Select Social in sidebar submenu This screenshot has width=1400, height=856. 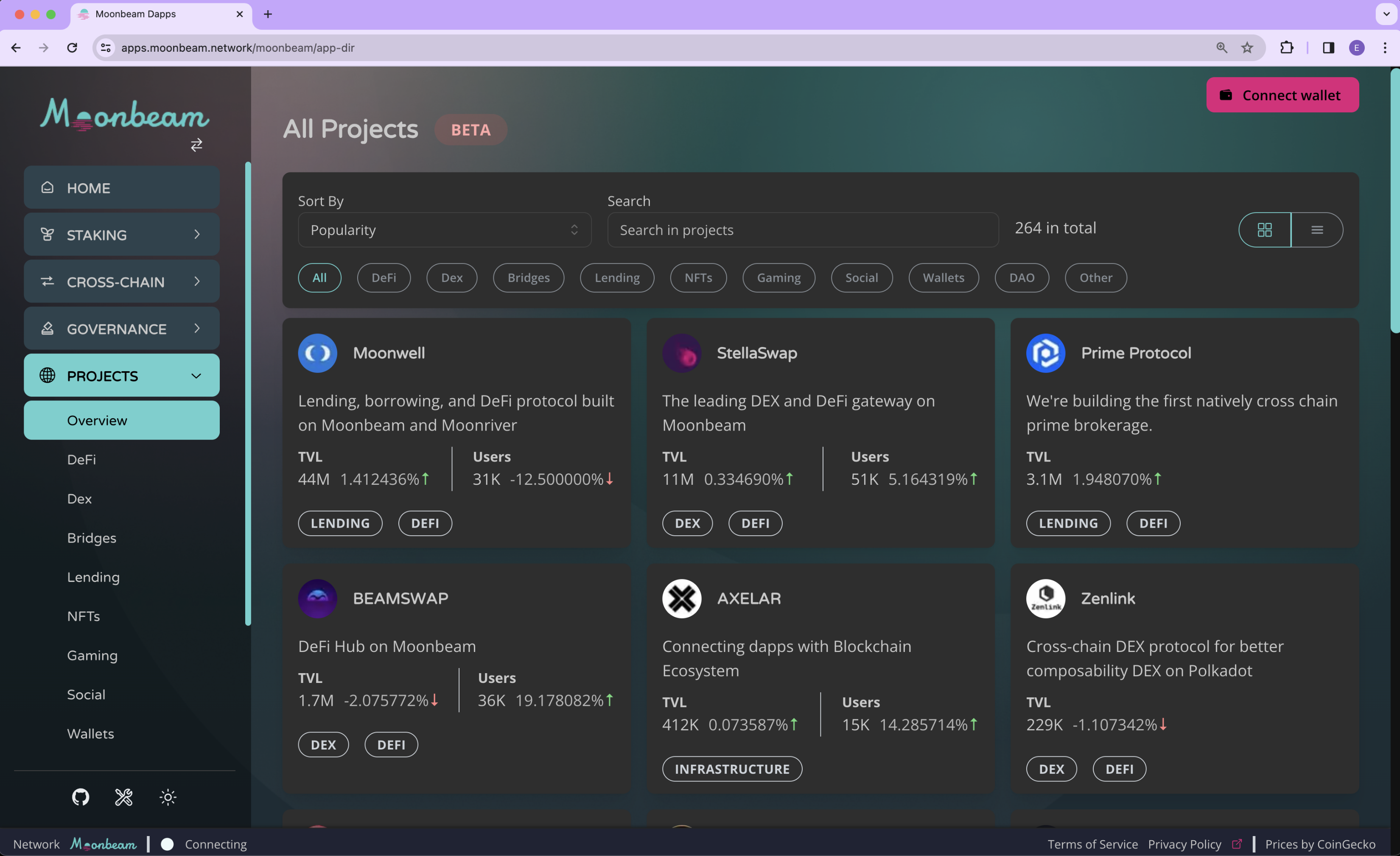(x=86, y=695)
